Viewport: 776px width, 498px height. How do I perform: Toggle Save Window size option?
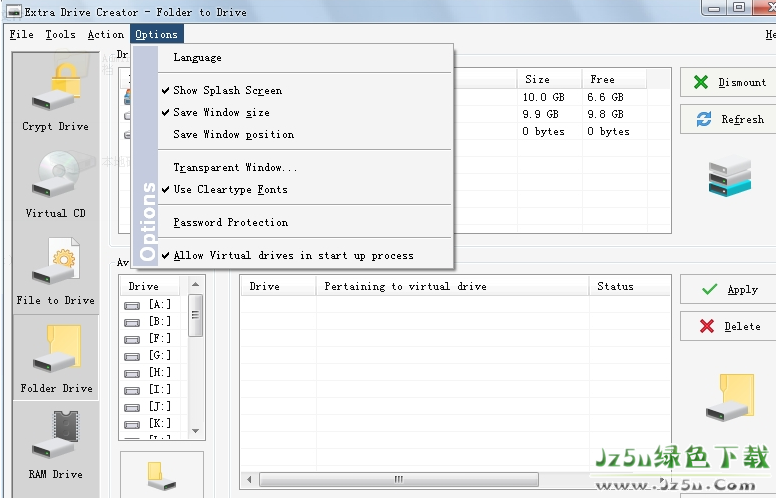pyautogui.click(x=305, y=113)
